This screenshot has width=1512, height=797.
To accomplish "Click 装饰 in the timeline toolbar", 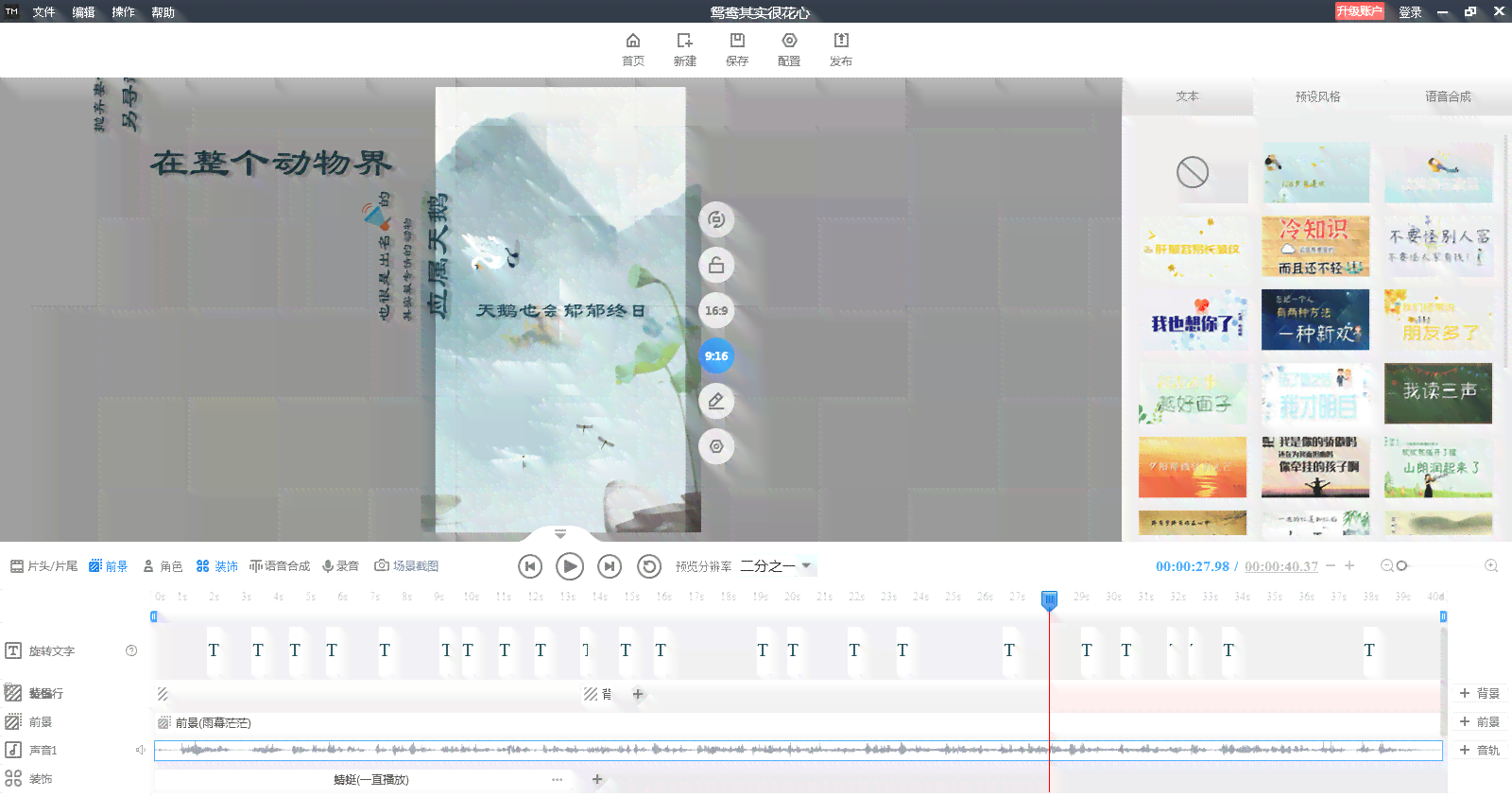I will click(217, 566).
